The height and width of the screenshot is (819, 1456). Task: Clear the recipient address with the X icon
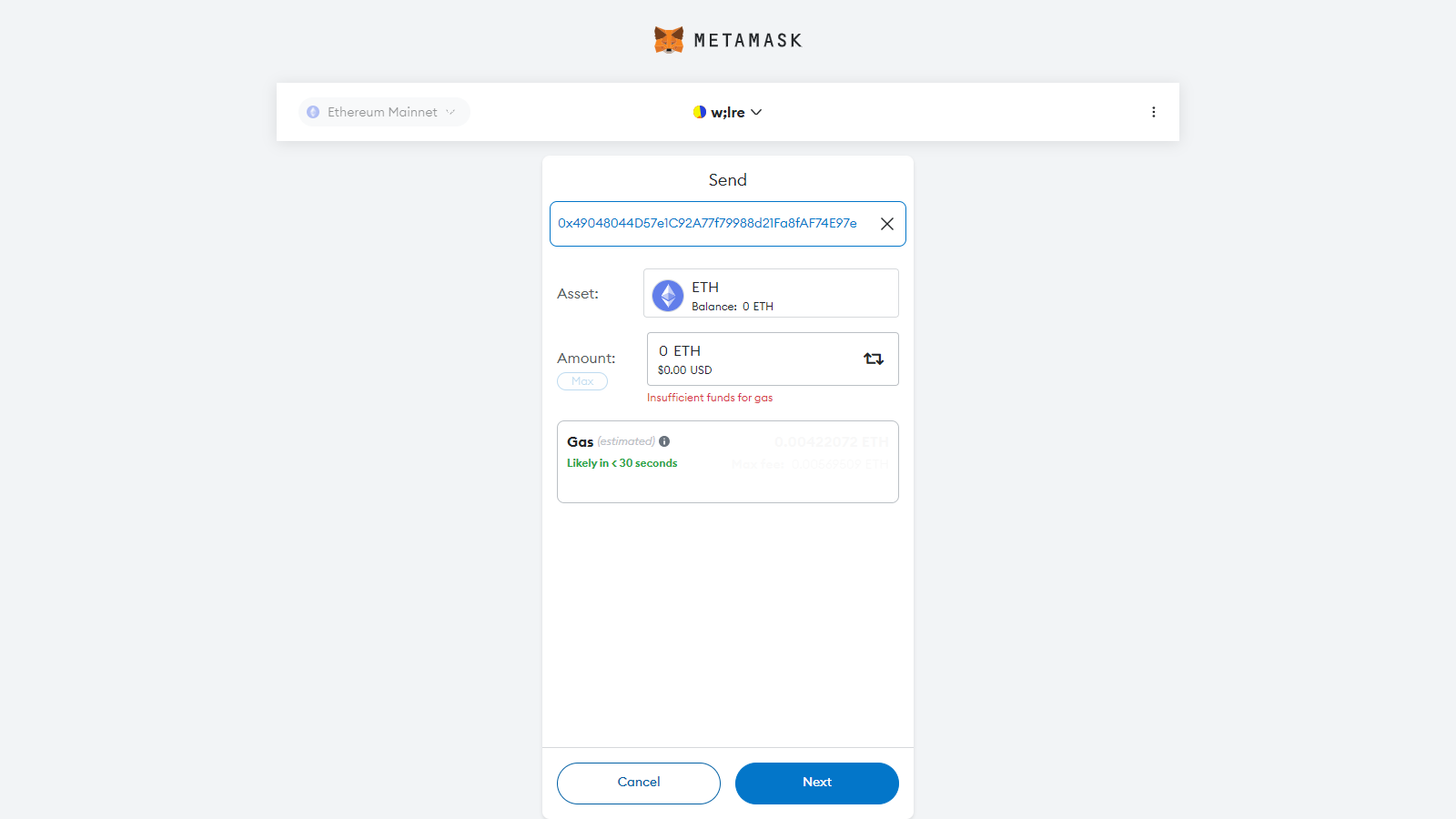click(886, 223)
